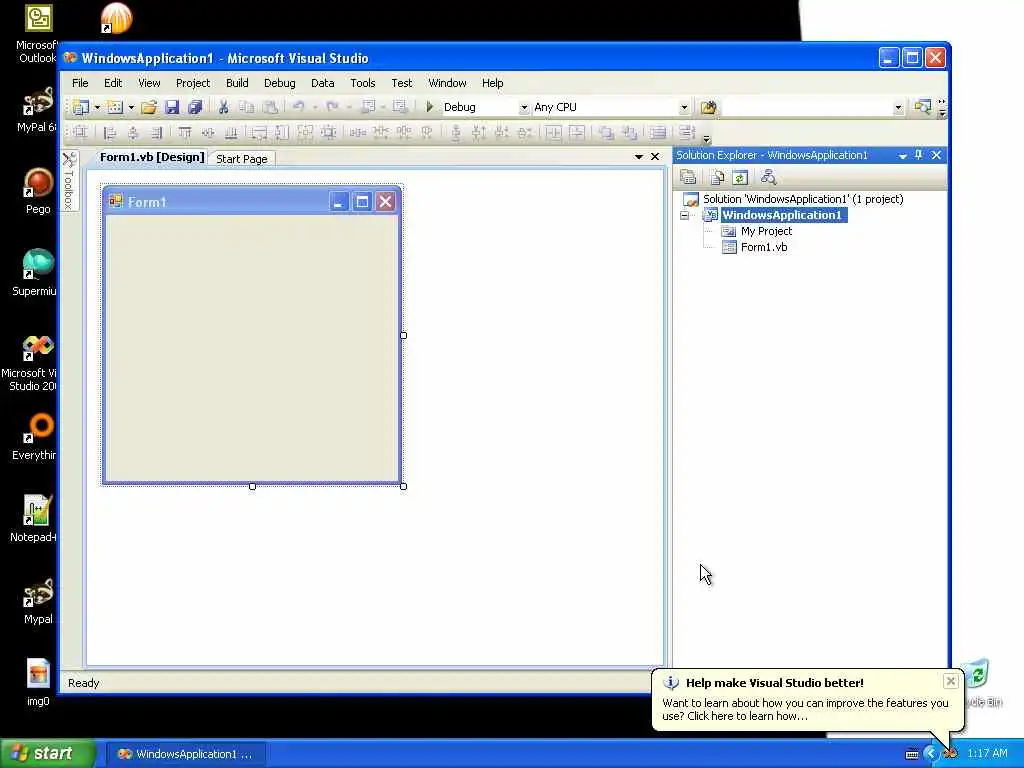Click the Align Lefts layout icon
Viewport: 1024px width, 768px height.
110,133
